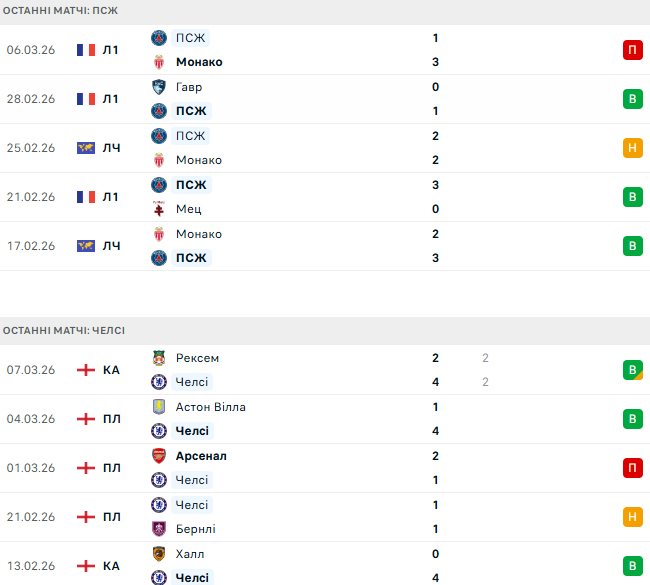Screen dimensions: 650x585
Task: Open the Мец team link
Action: point(188,209)
